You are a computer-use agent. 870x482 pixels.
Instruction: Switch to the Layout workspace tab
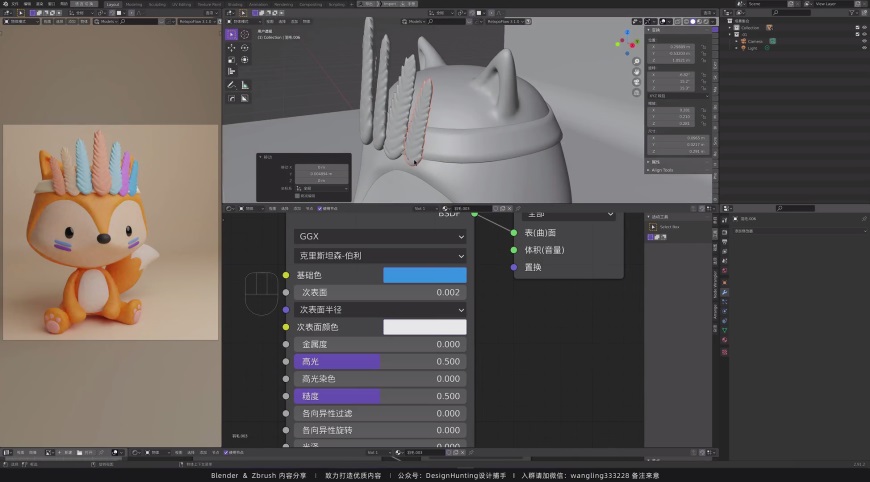click(x=113, y=4)
